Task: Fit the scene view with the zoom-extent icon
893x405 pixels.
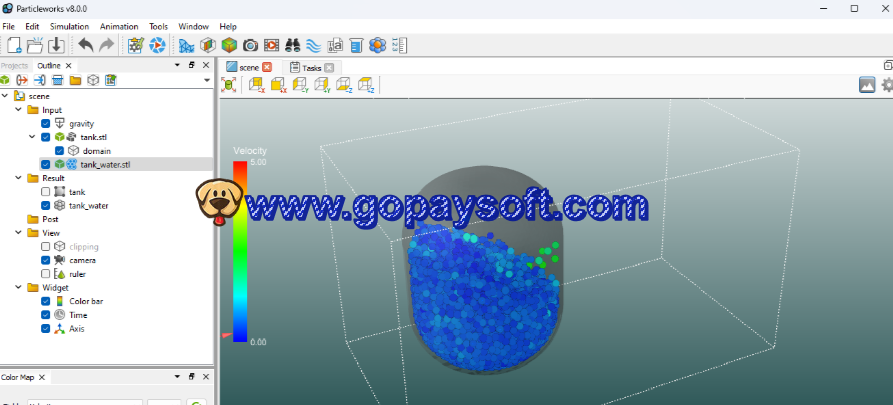Action: pos(228,85)
